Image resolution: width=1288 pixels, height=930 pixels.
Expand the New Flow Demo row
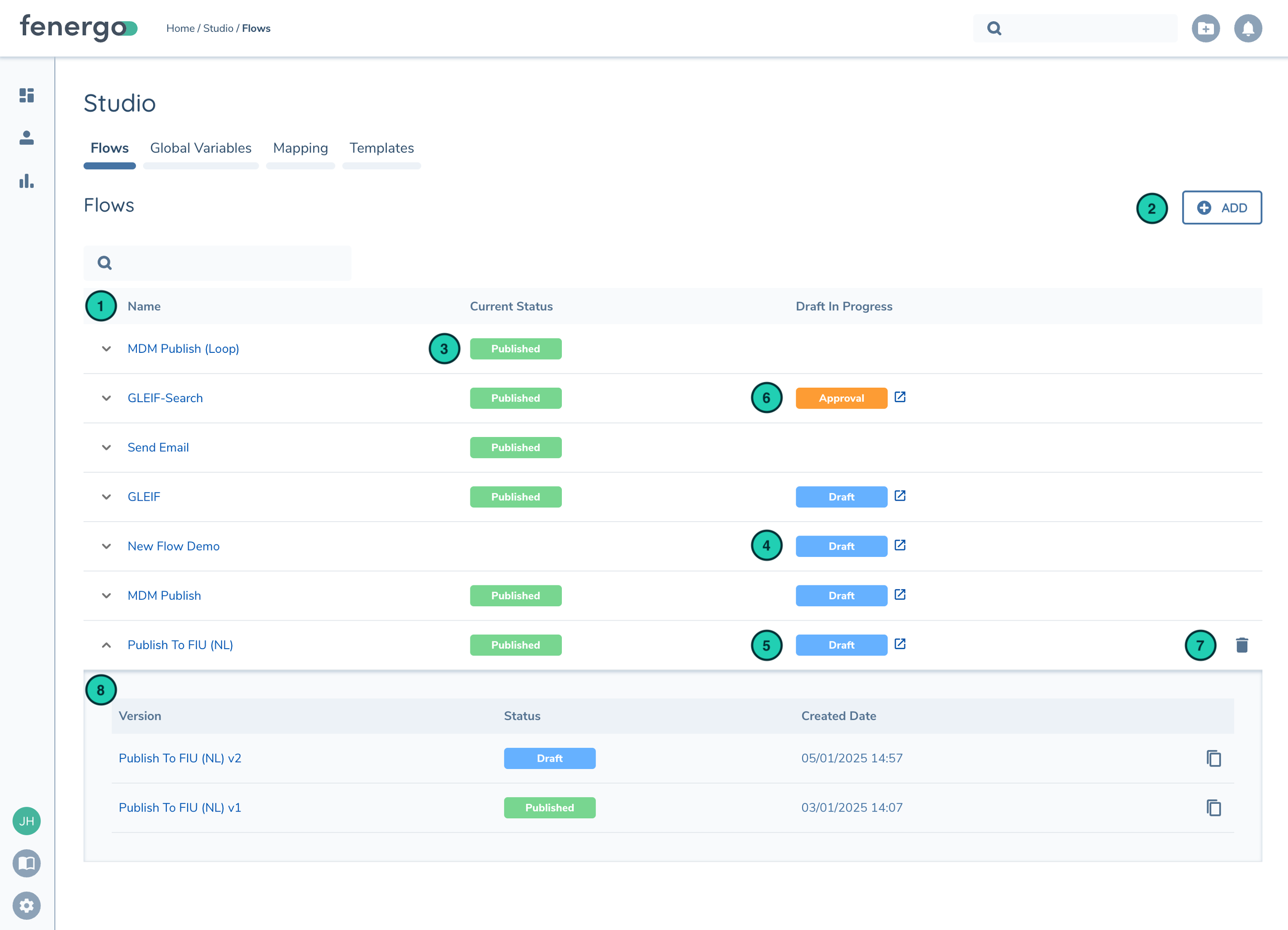click(106, 546)
